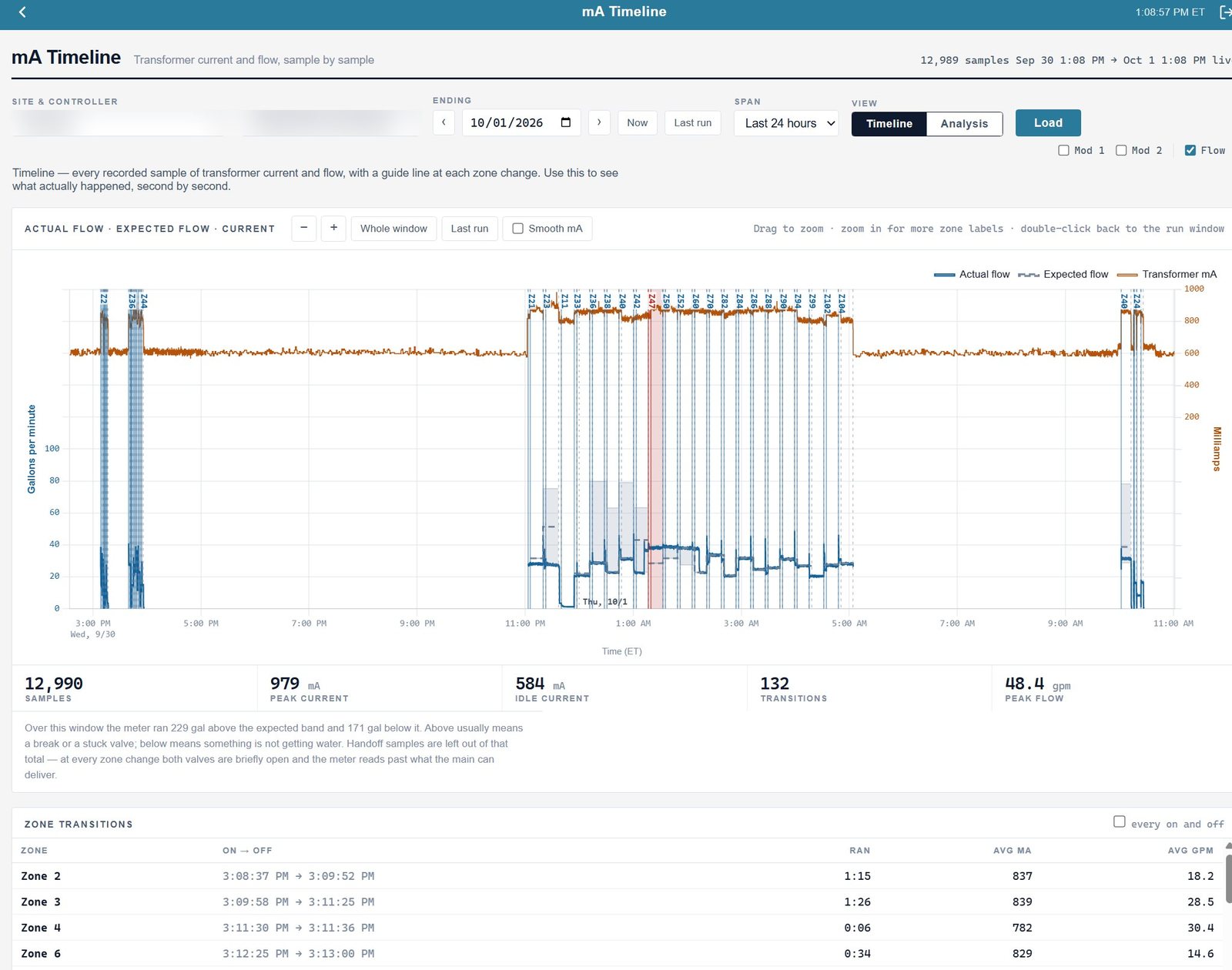
Task: Open the calendar picker in date field
Action: tap(566, 122)
